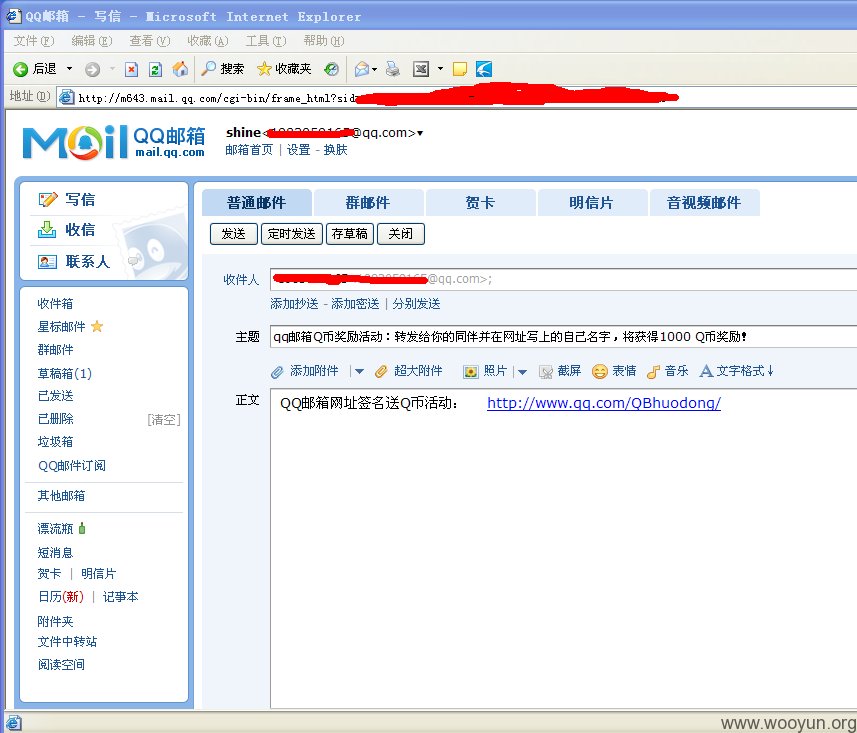Refresh the page with green arrows icon
The height and width of the screenshot is (733, 857).
155,69
